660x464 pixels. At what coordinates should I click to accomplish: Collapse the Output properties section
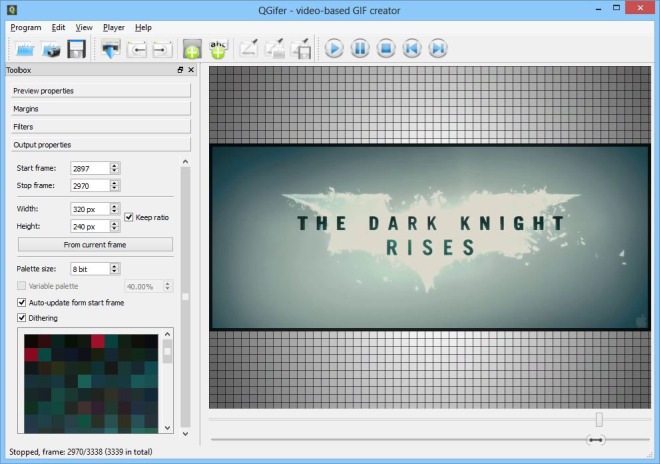[x=101, y=145]
